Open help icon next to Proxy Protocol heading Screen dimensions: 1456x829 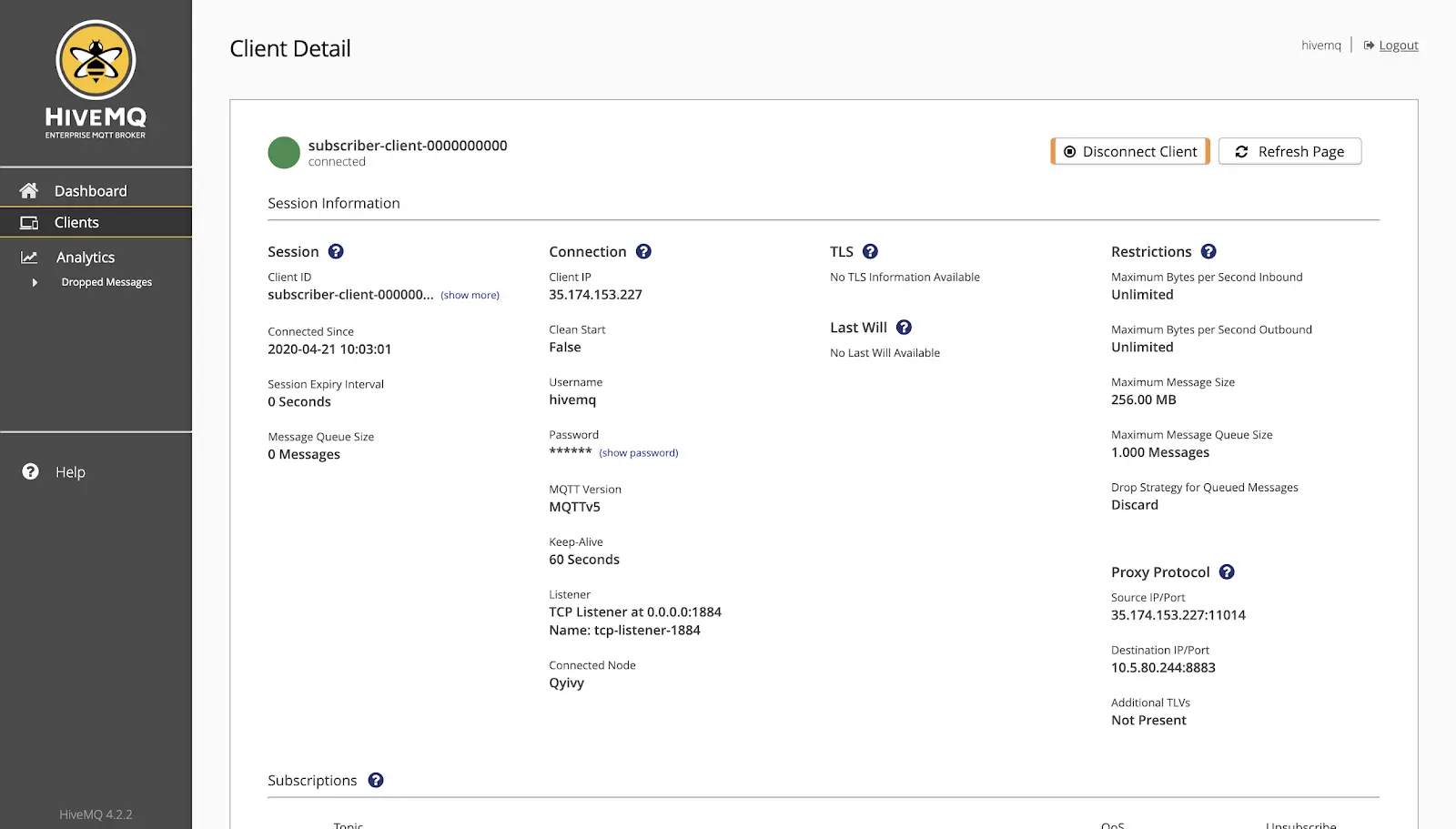tap(1227, 572)
